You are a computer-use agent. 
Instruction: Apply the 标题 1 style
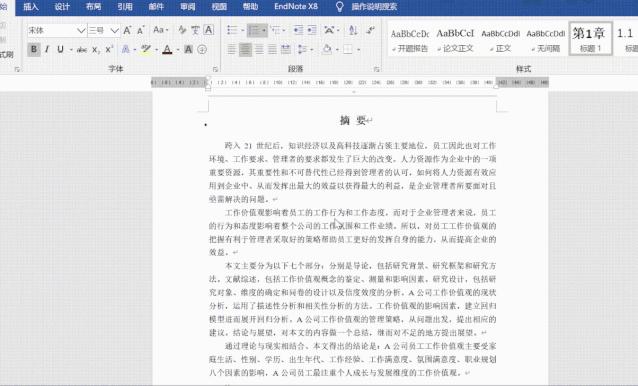click(x=590, y=39)
